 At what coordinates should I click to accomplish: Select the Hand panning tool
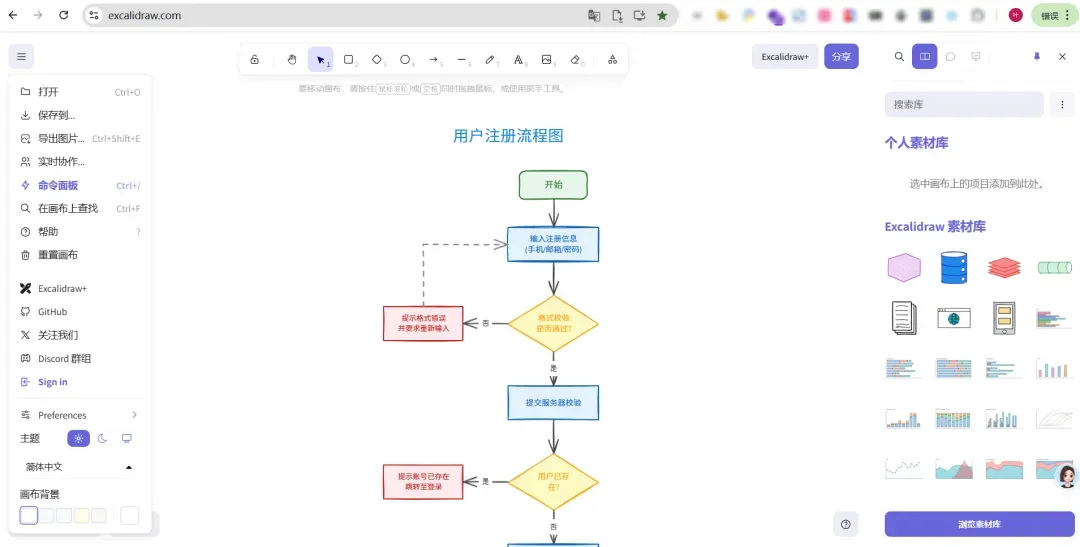click(292, 60)
